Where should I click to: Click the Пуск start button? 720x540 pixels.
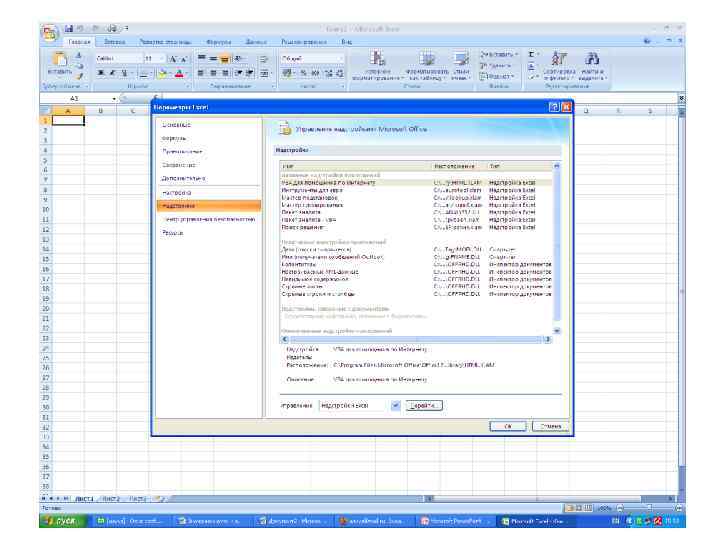61,521
